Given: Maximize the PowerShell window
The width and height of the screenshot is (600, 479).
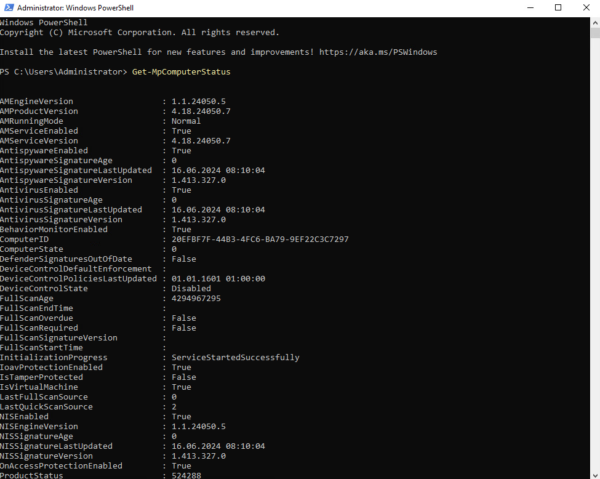Looking at the screenshot, I should [x=558, y=8].
